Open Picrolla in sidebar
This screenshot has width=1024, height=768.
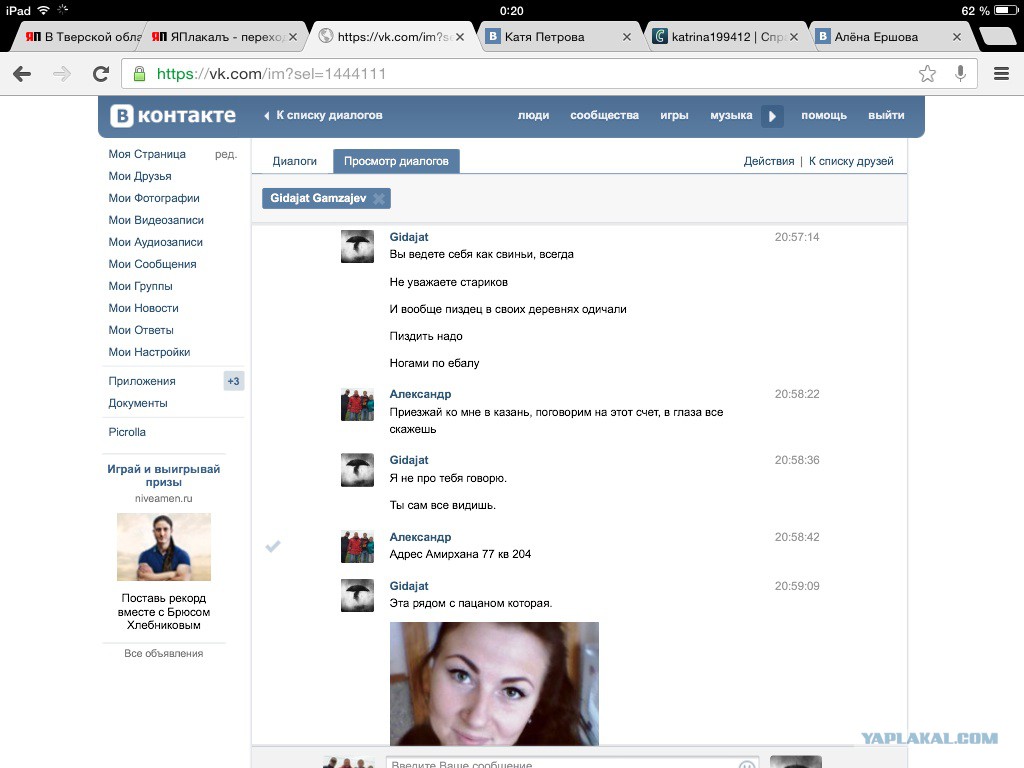click(x=127, y=432)
